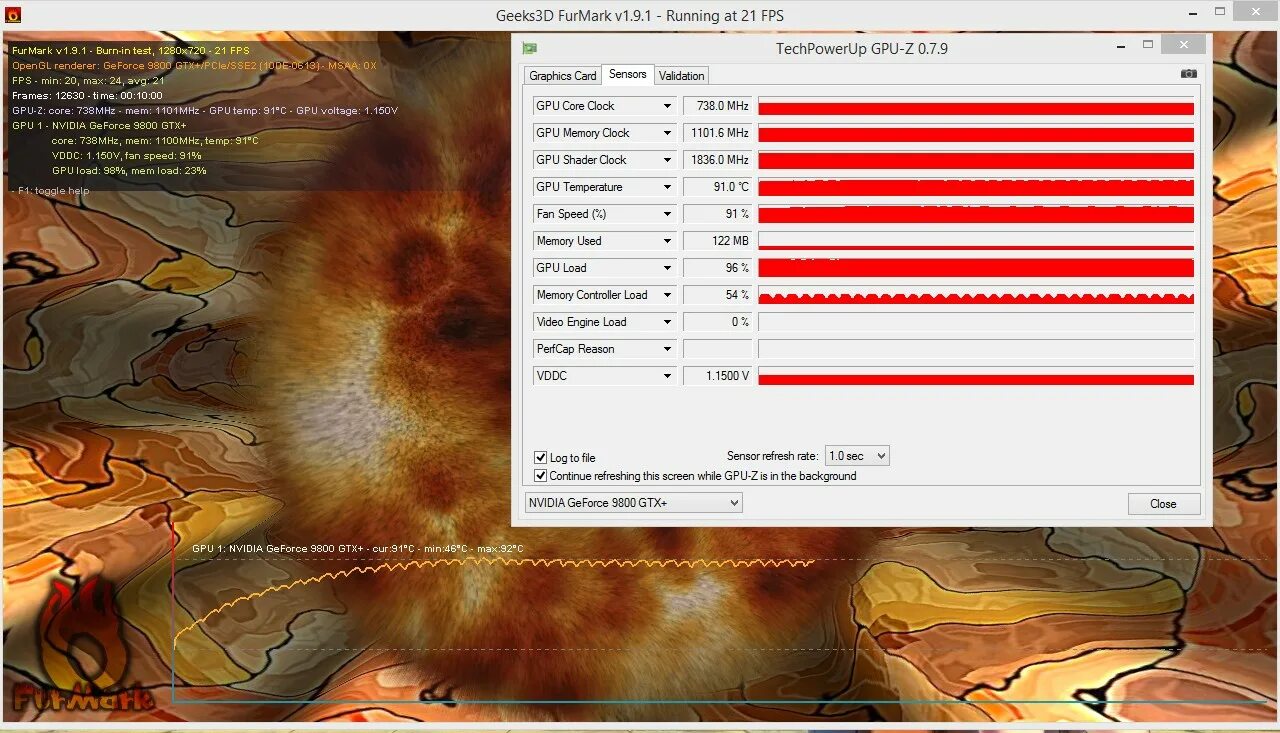Minimize the FurMark window
Screen dimensions: 1280x733
tap(1191, 14)
